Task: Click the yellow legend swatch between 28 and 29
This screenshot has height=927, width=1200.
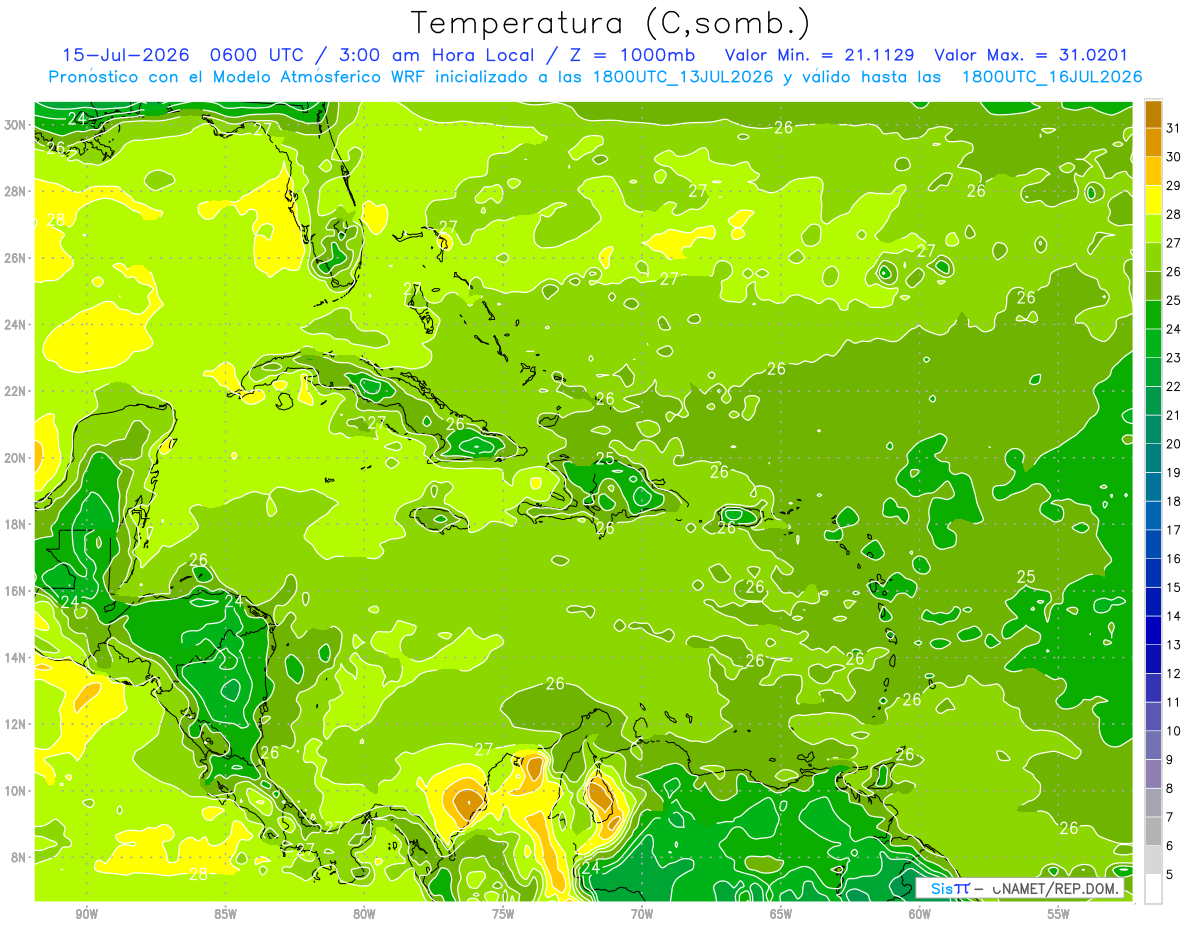Action: (1153, 200)
